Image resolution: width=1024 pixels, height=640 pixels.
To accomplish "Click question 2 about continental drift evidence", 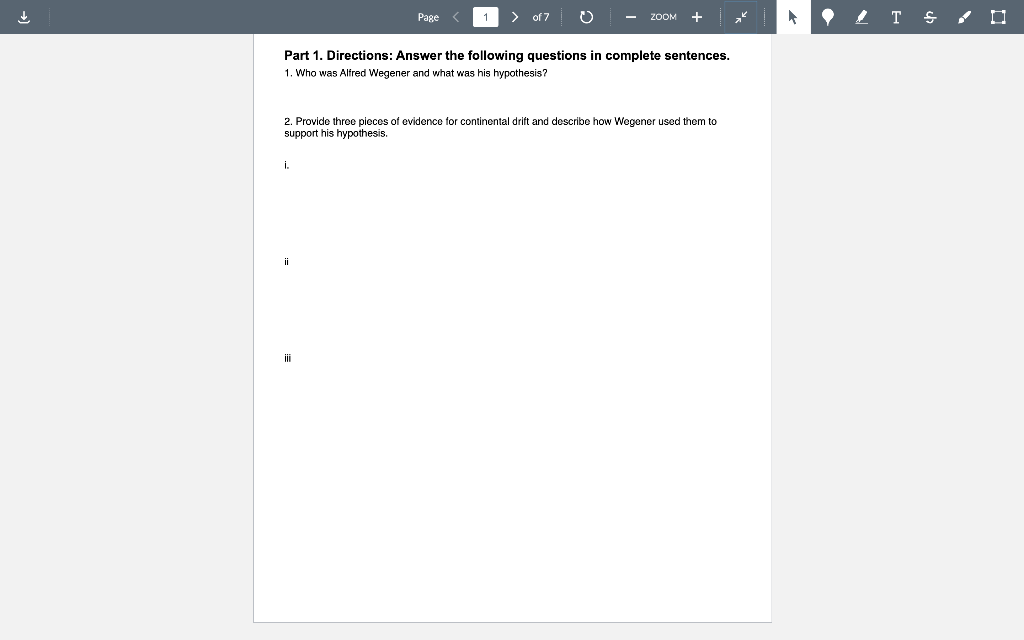I will coord(500,127).
